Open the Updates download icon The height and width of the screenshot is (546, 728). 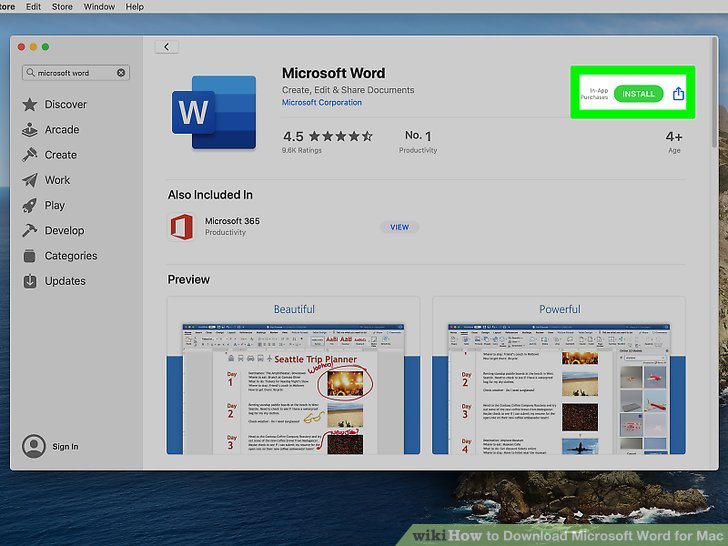[30, 281]
